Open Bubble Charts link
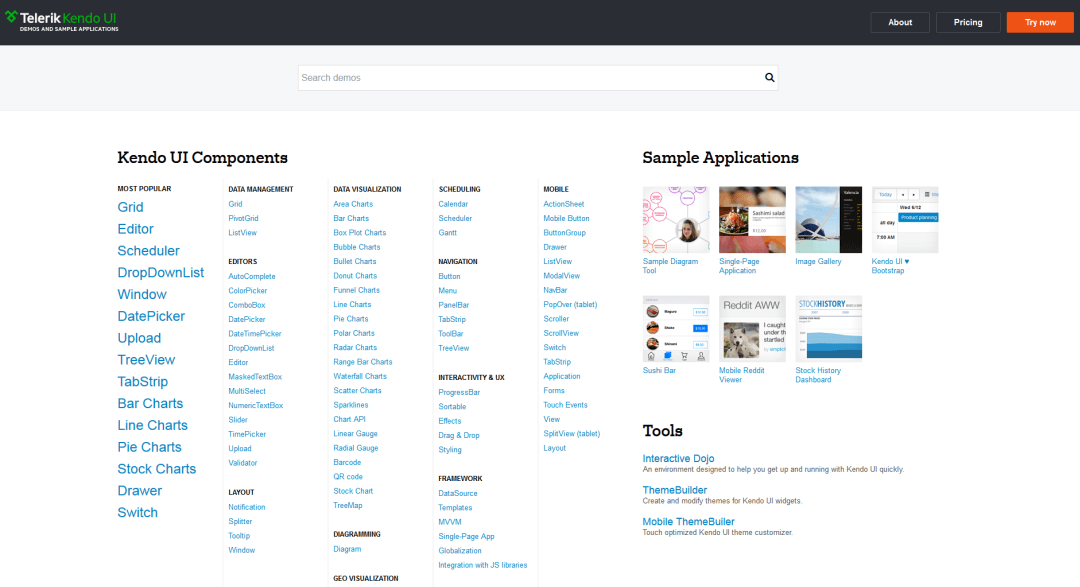The height and width of the screenshot is (587, 1080). 356,247
